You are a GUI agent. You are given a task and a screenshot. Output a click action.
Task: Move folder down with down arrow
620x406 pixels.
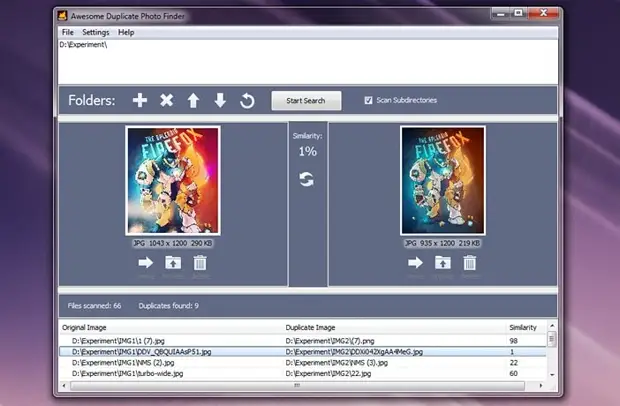(220, 101)
